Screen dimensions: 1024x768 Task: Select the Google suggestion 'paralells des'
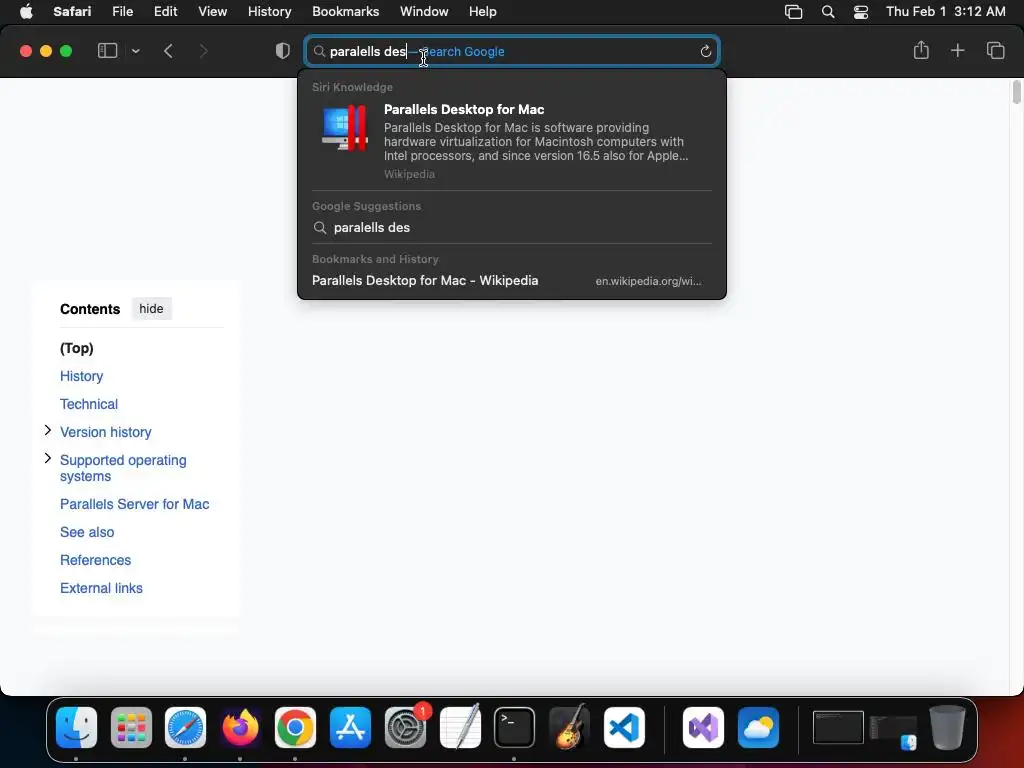(x=512, y=227)
